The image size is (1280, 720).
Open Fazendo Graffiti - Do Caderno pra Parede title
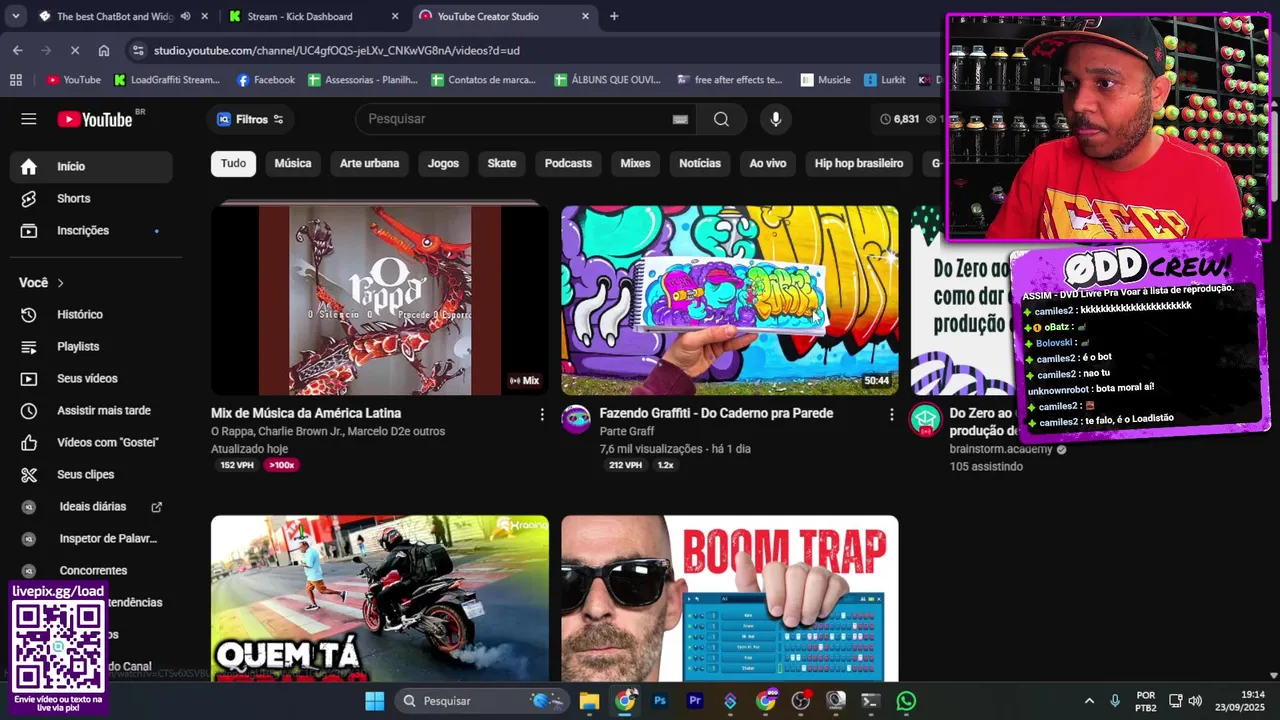[716, 413]
